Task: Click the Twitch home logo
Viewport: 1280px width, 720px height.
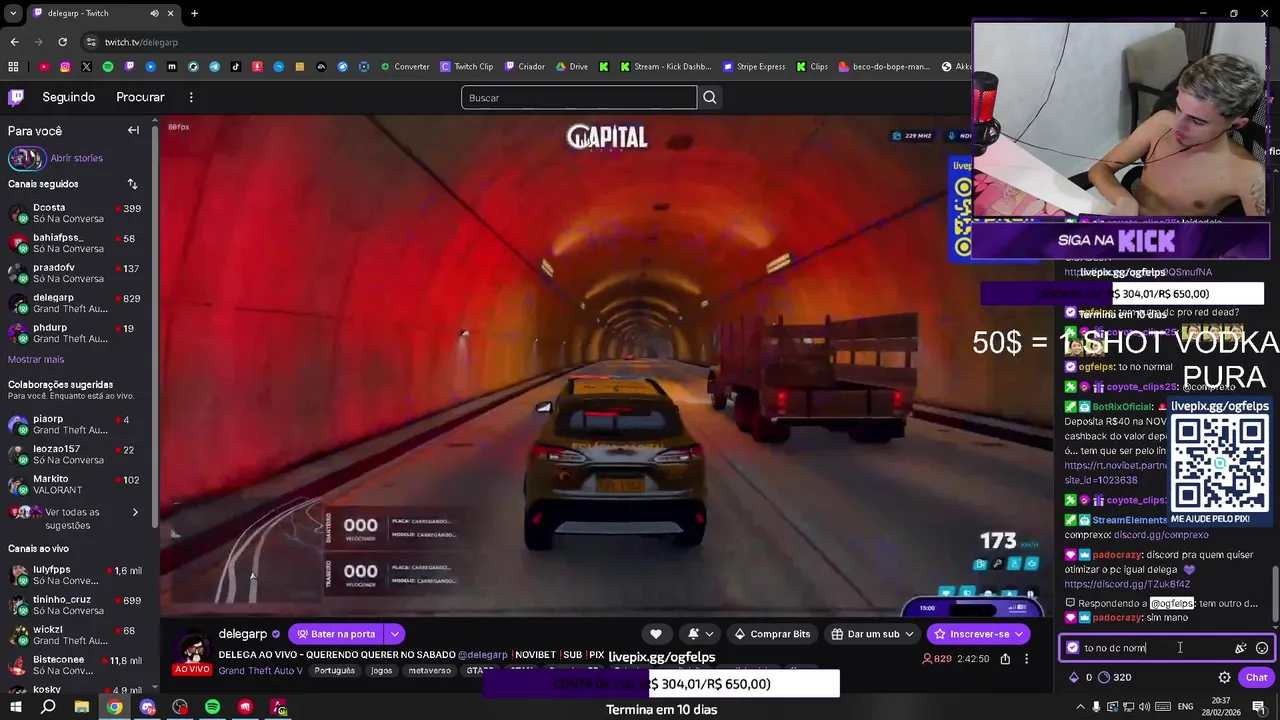Action: pyautogui.click(x=16, y=97)
